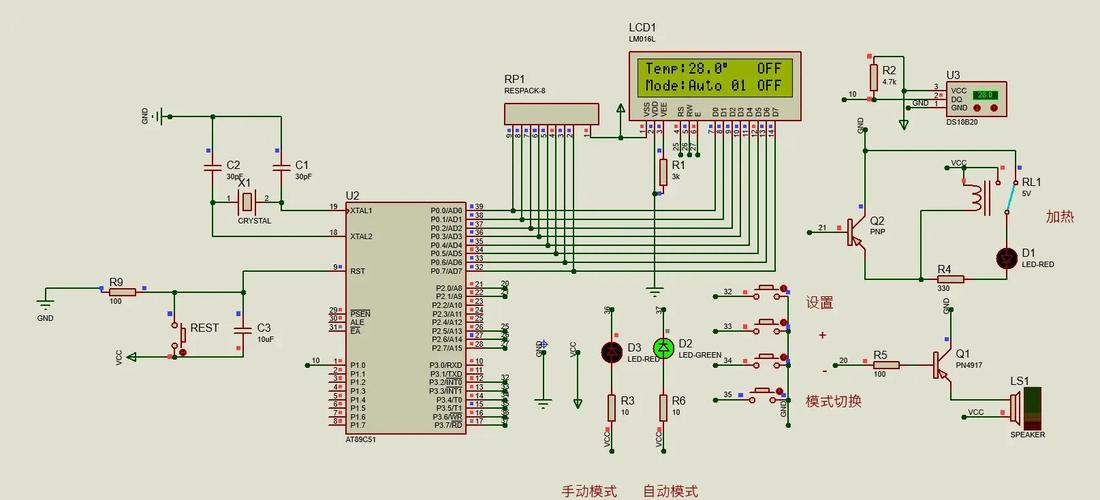Select transistor Q1 PN4917
The image size is (1100, 500).
tap(941, 365)
